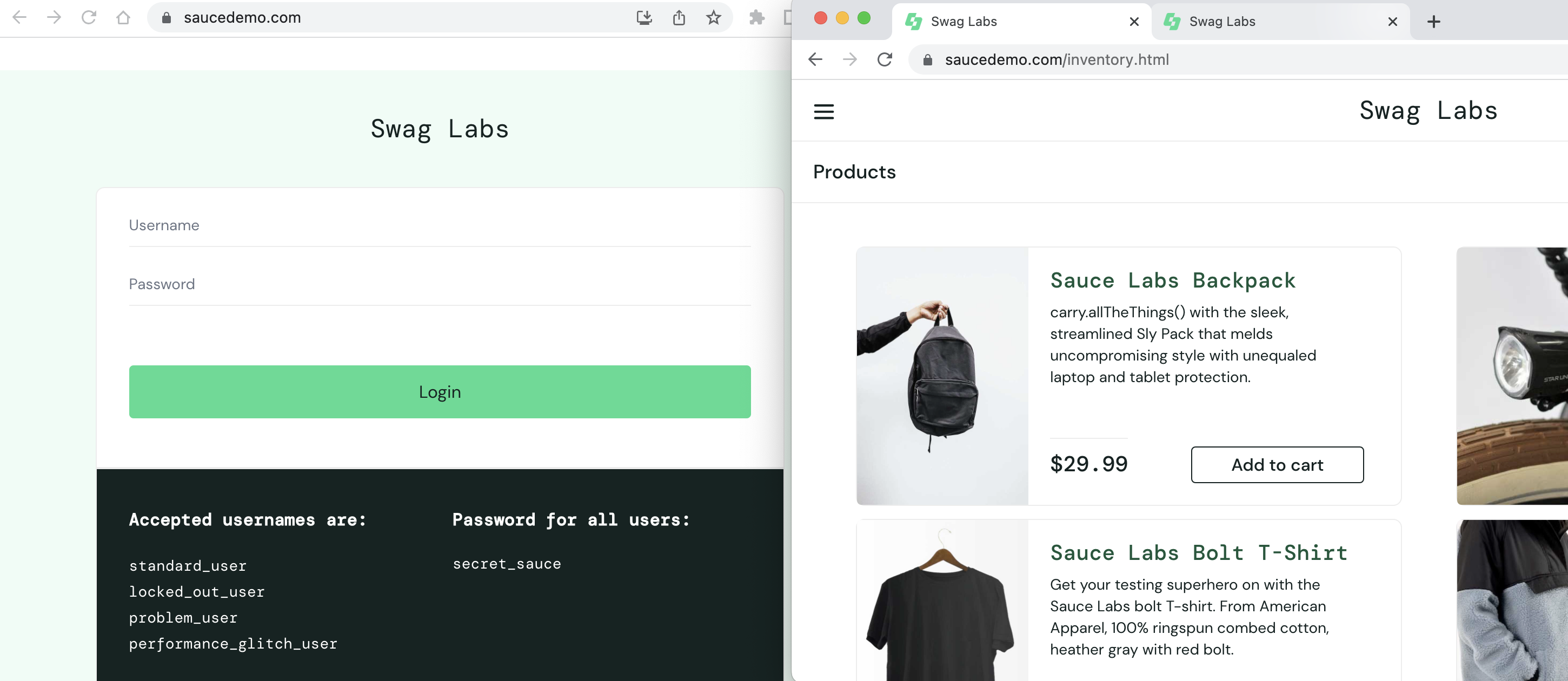Click the reload icon next to saucedemo.com/inventory.html

point(885,59)
